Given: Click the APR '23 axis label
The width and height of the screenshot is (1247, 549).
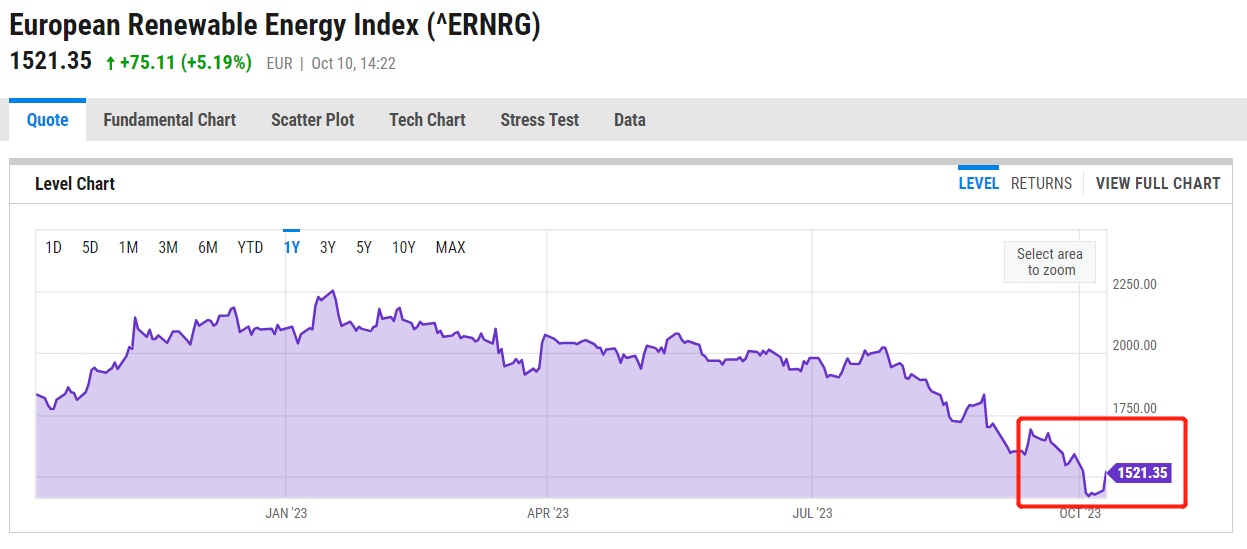Looking at the screenshot, I should (547, 513).
